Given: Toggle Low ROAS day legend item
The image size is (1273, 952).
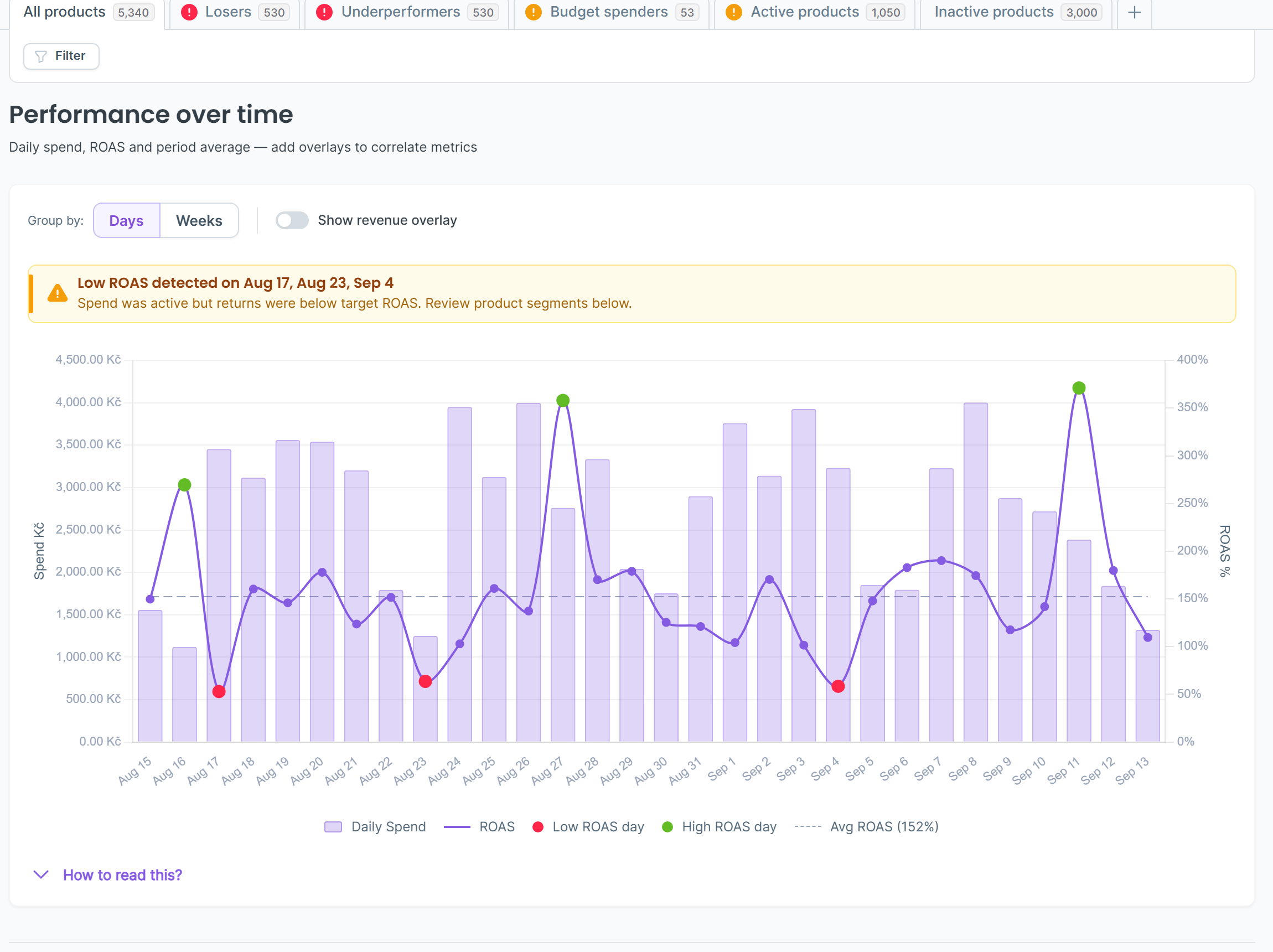Looking at the screenshot, I should pos(588,827).
